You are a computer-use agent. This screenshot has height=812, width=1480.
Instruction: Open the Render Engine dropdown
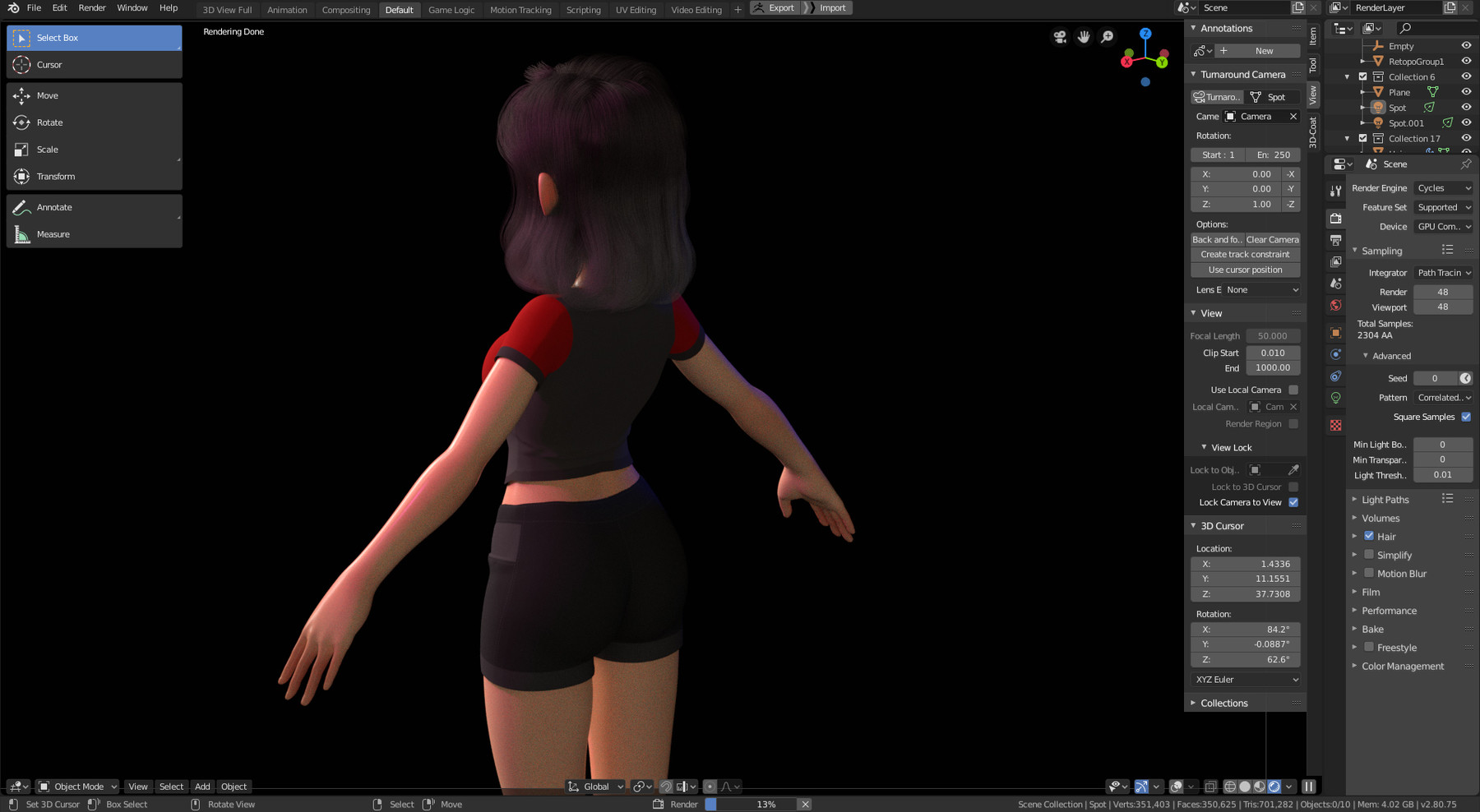tap(1443, 188)
